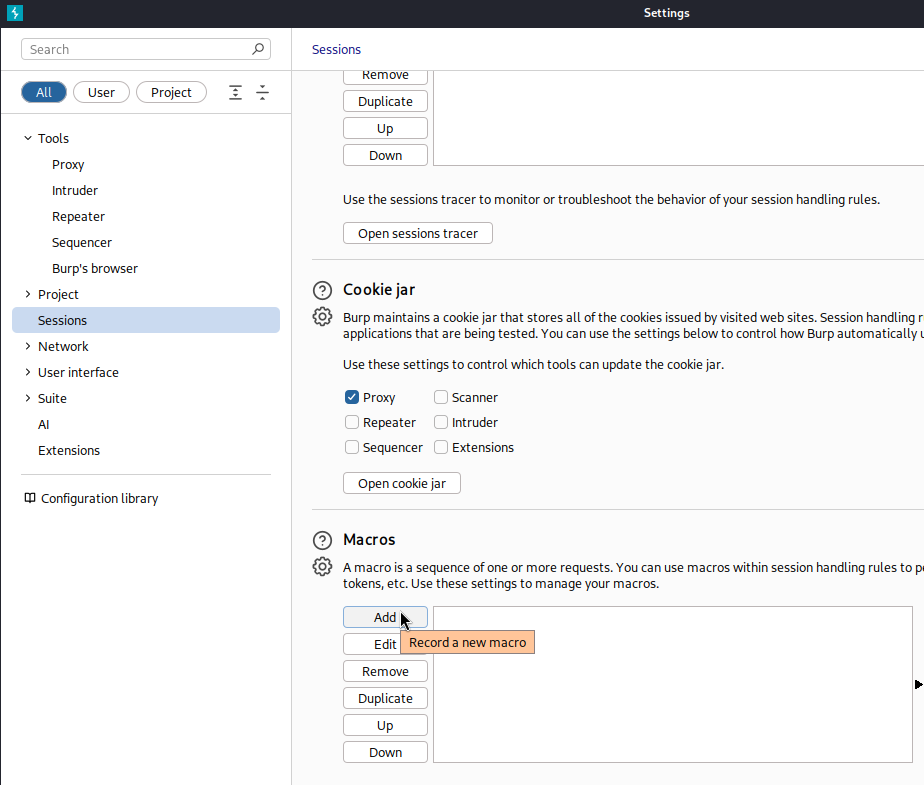Enable Extensions cookie jar checkbox
This screenshot has height=785, width=924.
click(441, 447)
